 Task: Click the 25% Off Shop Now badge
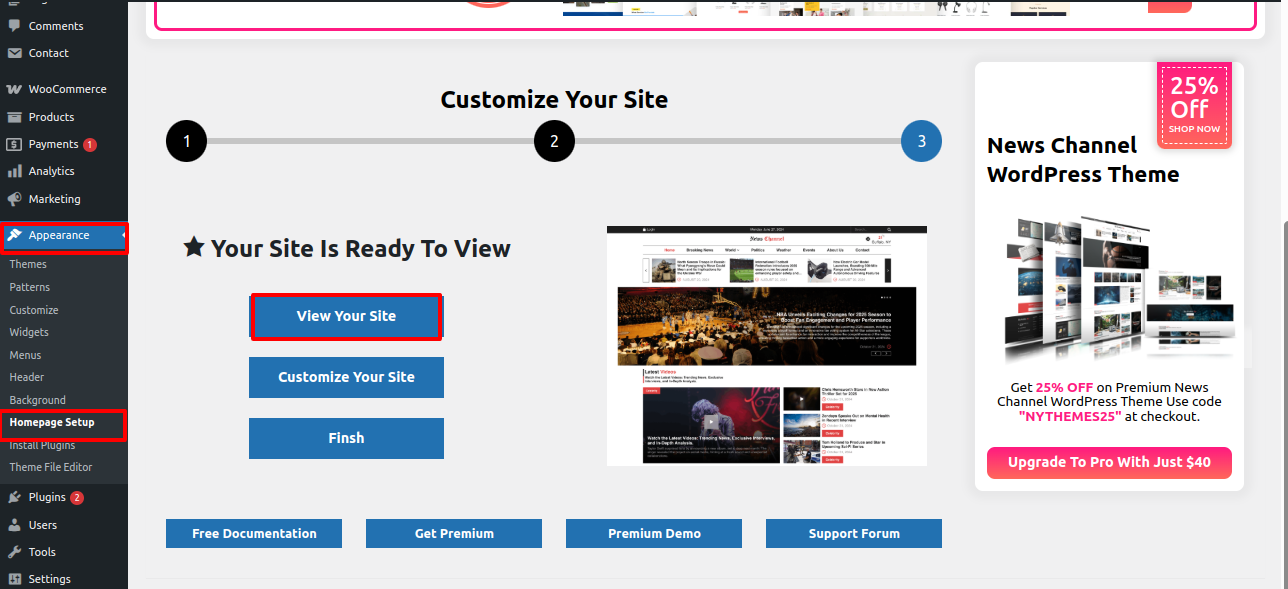(1195, 104)
